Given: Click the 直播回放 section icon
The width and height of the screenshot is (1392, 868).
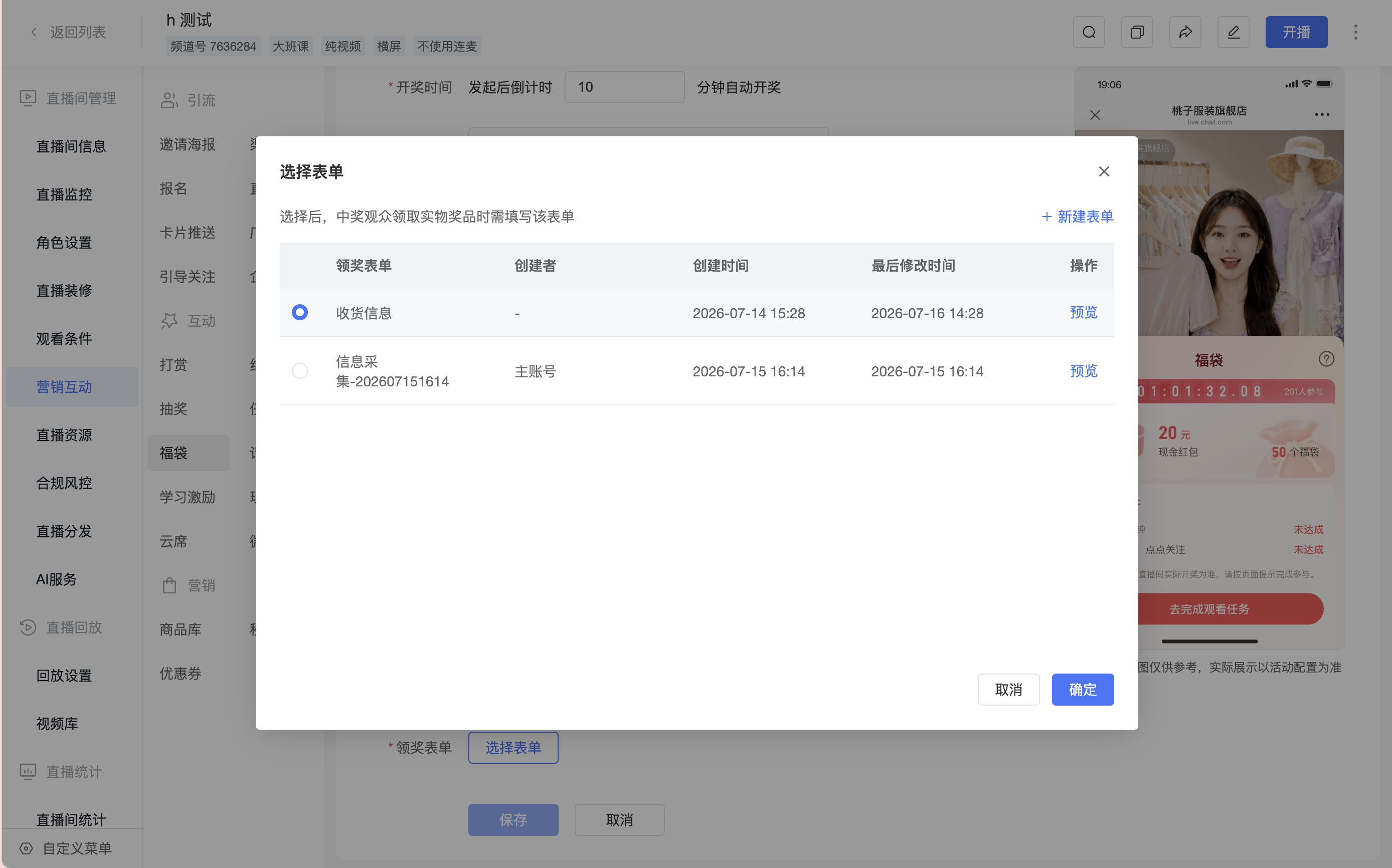Looking at the screenshot, I should tap(28, 627).
